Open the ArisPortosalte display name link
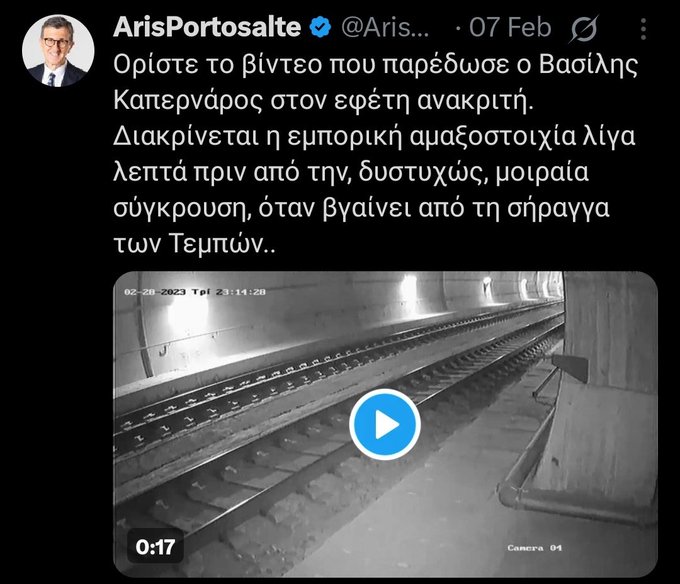Viewport: 680px width, 584px height. click(x=207, y=27)
